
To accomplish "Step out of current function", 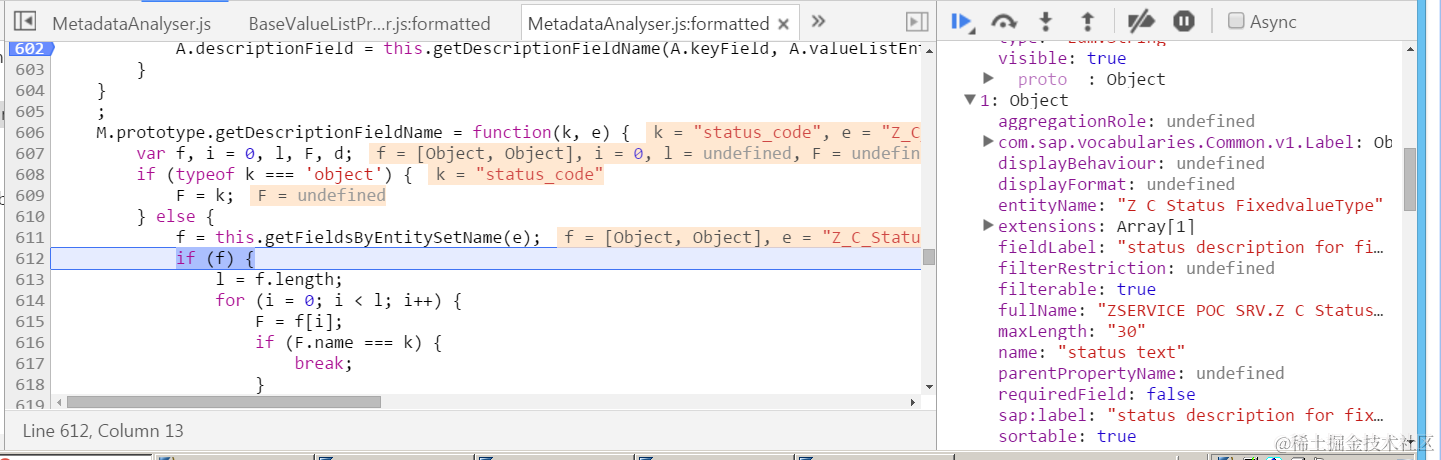I will click(1088, 21).
